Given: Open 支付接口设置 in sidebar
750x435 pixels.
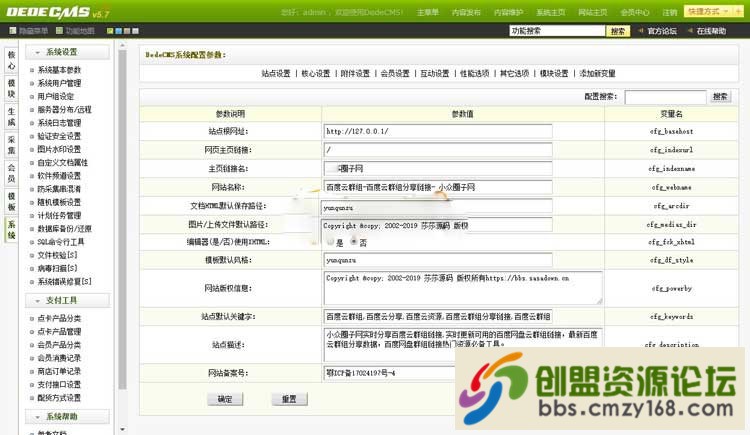Looking at the screenshot, I should point(59,384).
